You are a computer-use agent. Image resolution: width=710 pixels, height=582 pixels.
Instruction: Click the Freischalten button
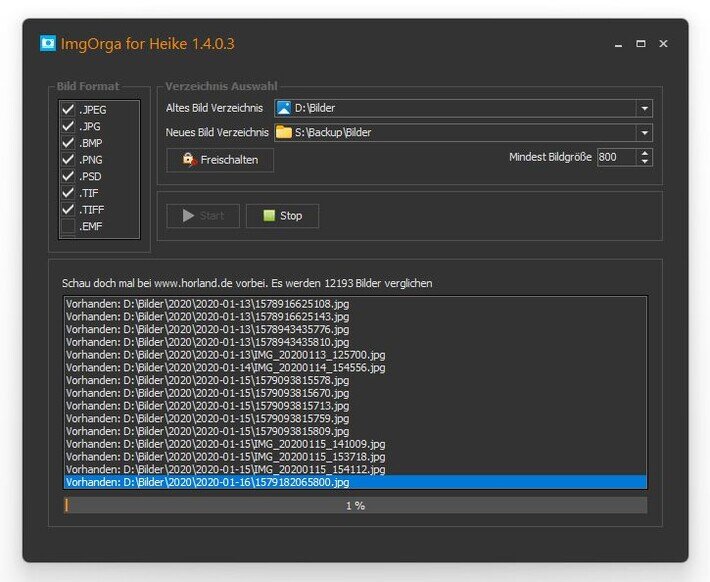click(220, 160)
